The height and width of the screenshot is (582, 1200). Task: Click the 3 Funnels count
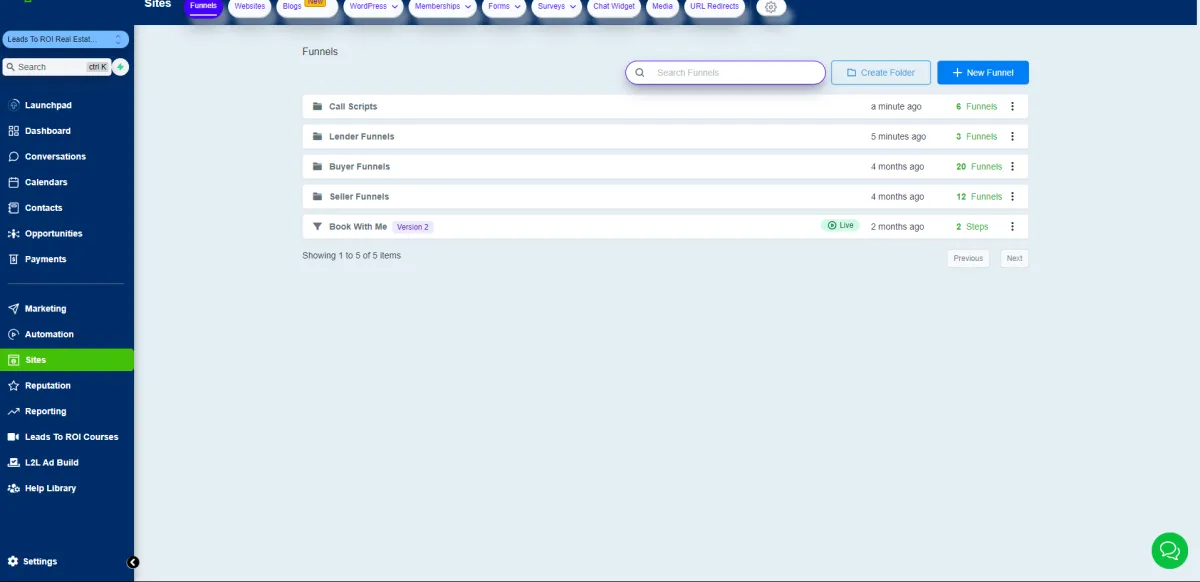(977, 136)
